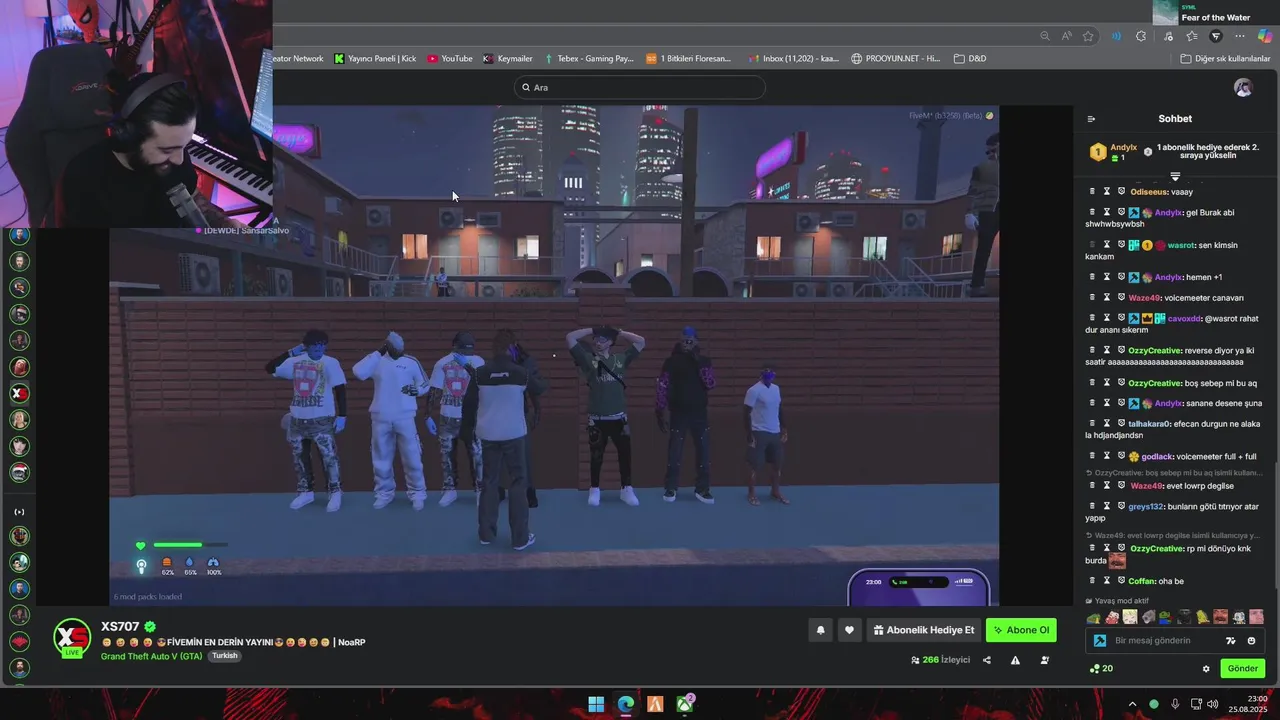The image size is (1280, 720).
Task: Show hidden system tray icons chevron
Action: 1133,704
